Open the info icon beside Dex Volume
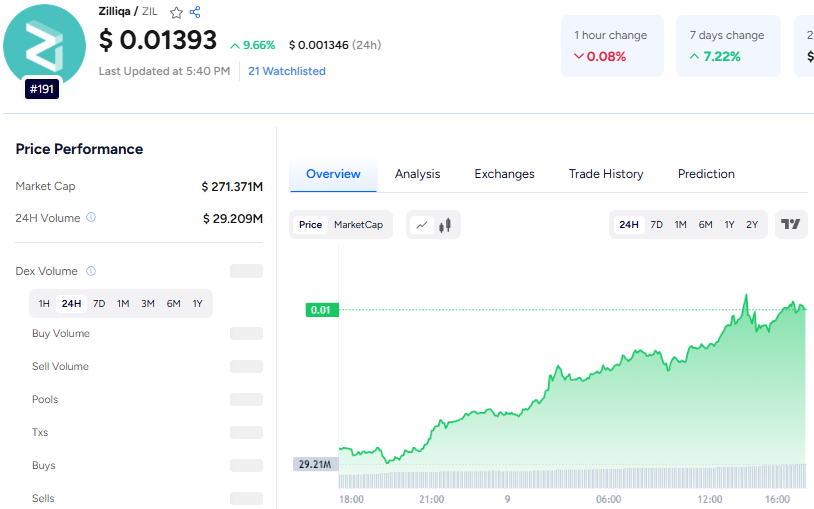Screen dimensions: 814x509 [x=91, y=271]
